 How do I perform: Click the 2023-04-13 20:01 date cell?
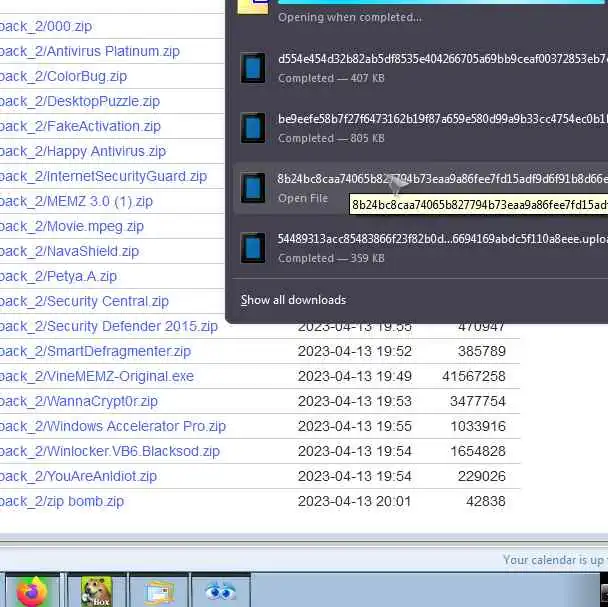[x=354, y=501]
